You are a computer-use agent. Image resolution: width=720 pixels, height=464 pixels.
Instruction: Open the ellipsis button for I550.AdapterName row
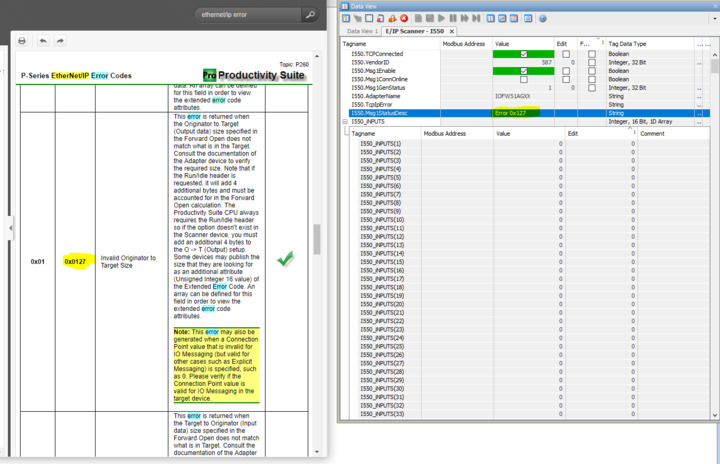pyautogui.click(x=699, y=96)
